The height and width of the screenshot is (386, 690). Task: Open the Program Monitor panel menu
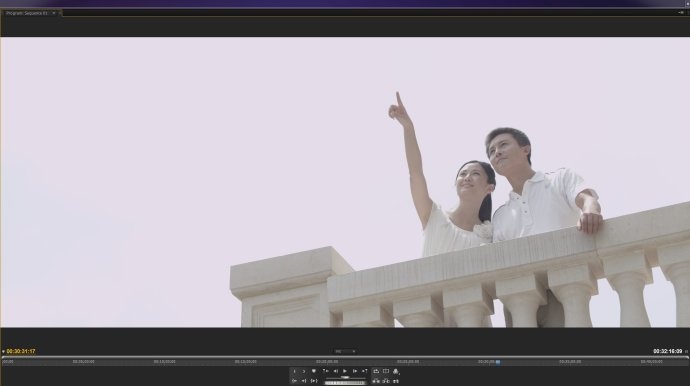pyautogui.click(x=682, y=13)
